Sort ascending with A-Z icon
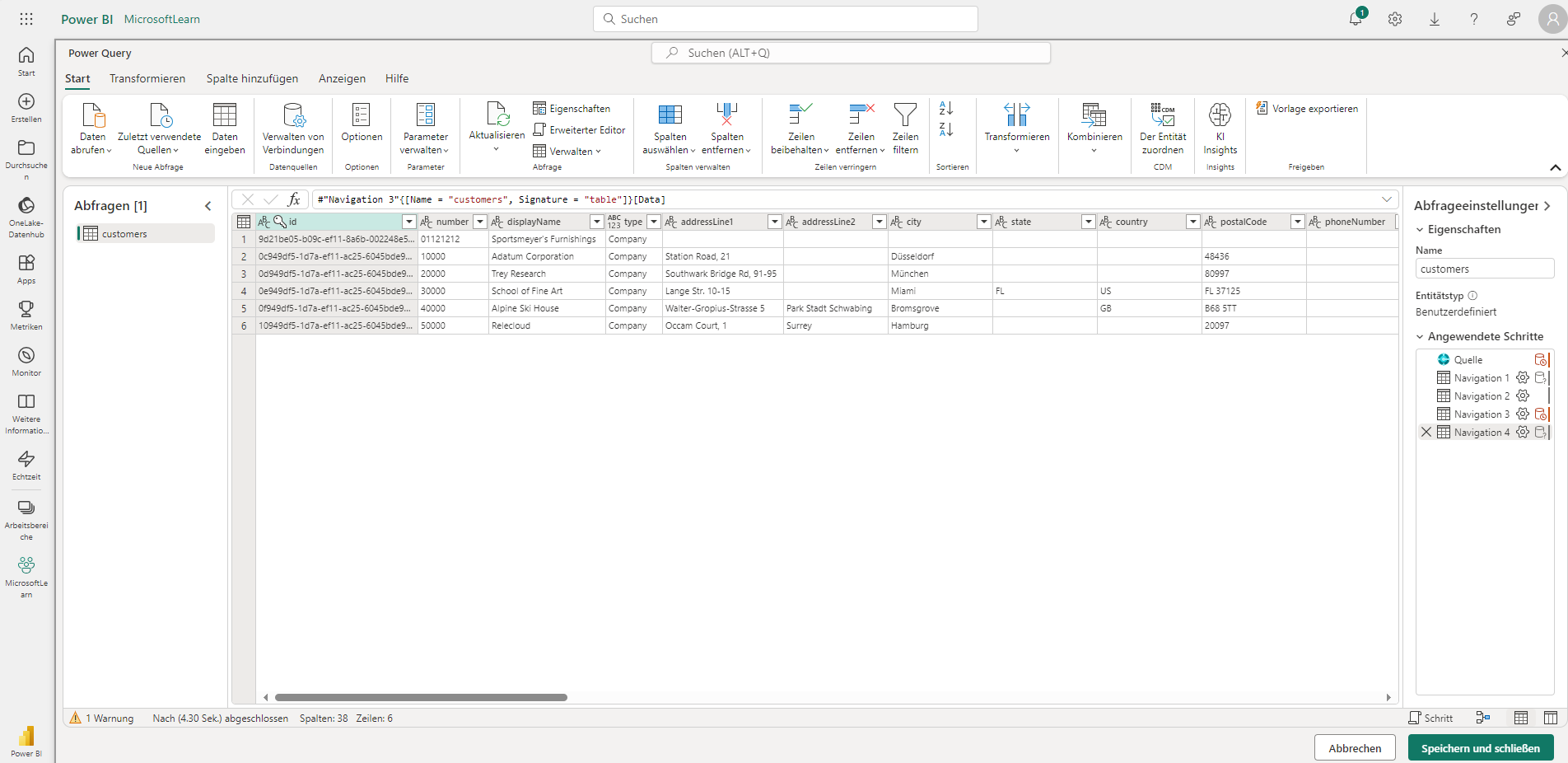The image size is (1568, 763). tap(946, 109)
